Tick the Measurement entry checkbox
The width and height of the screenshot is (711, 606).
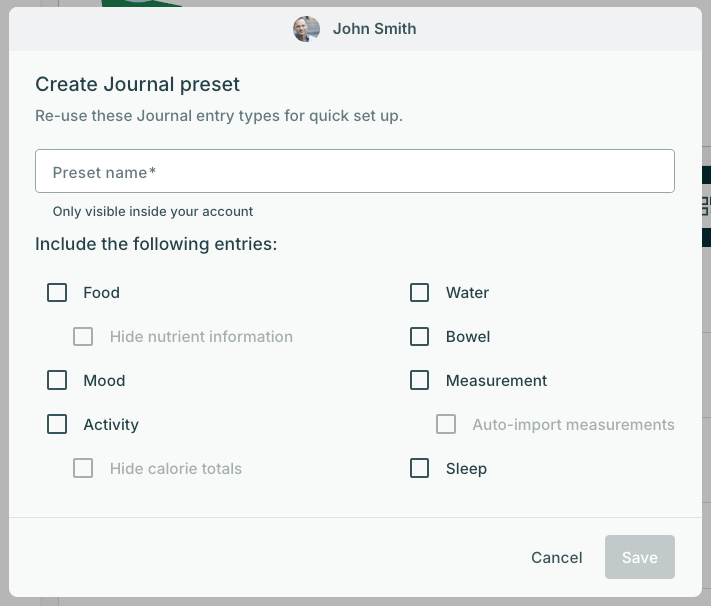[420, 381]
